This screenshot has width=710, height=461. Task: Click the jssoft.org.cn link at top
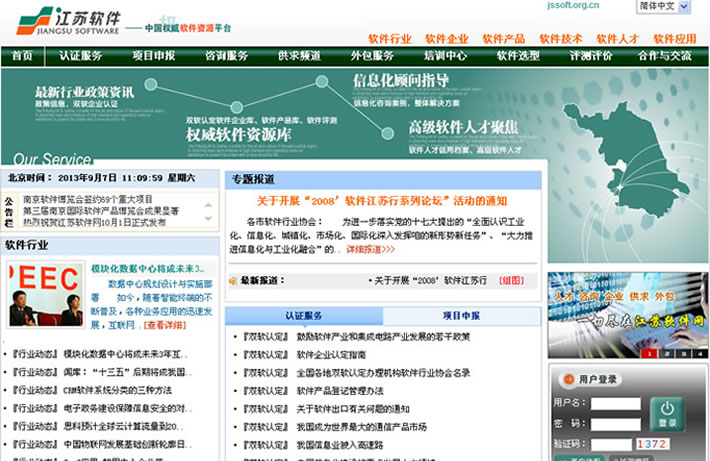tap(573, 5)
